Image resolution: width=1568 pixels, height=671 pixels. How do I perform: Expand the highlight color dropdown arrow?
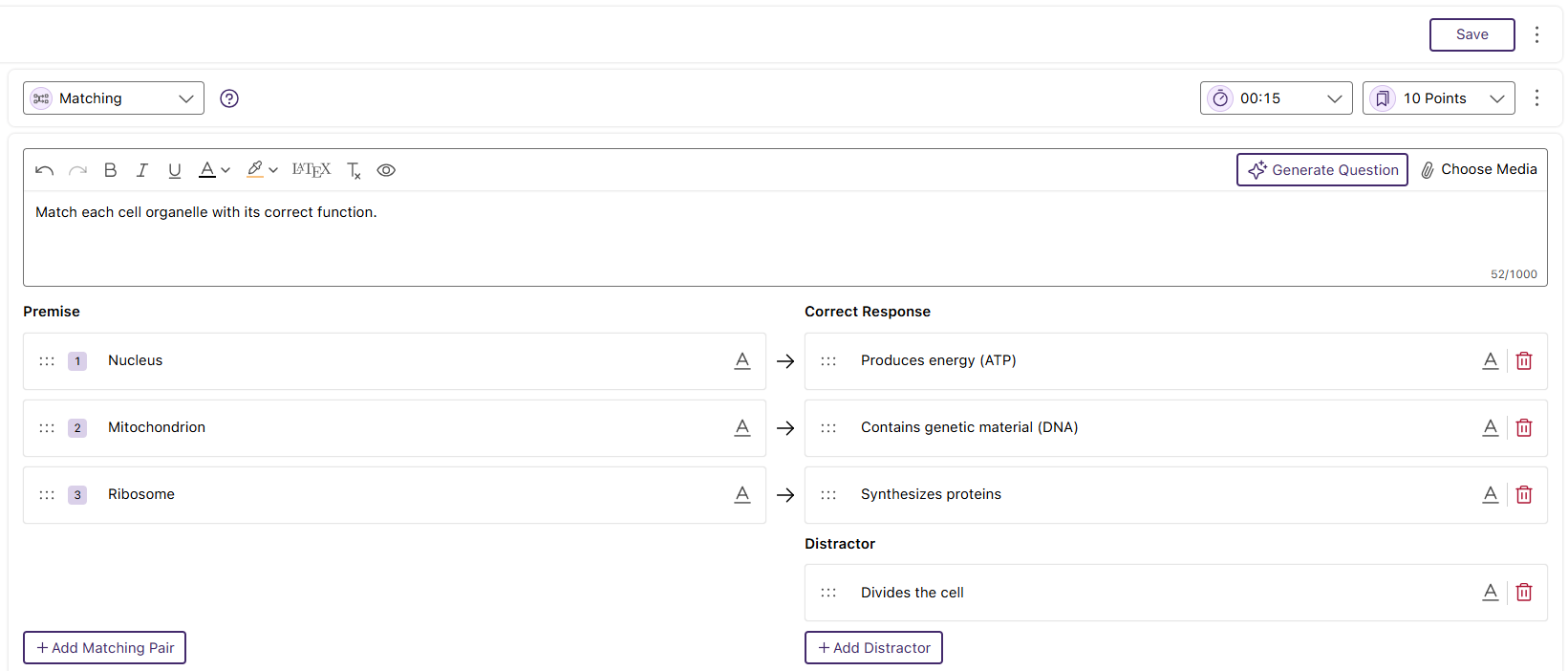click(x=273, y=170)
